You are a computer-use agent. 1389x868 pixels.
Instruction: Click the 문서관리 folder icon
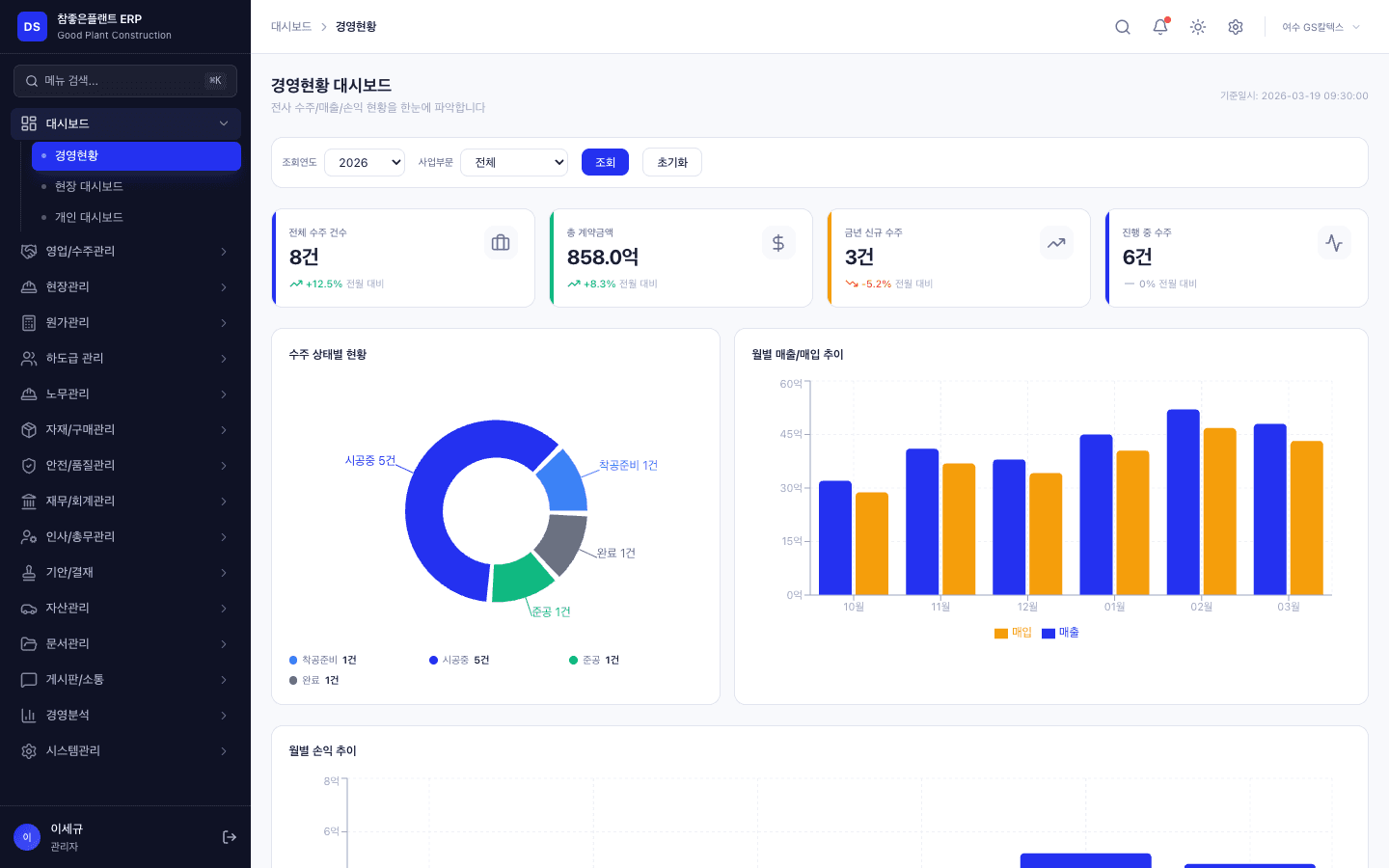pyautogui.click(x=29, y=644)
